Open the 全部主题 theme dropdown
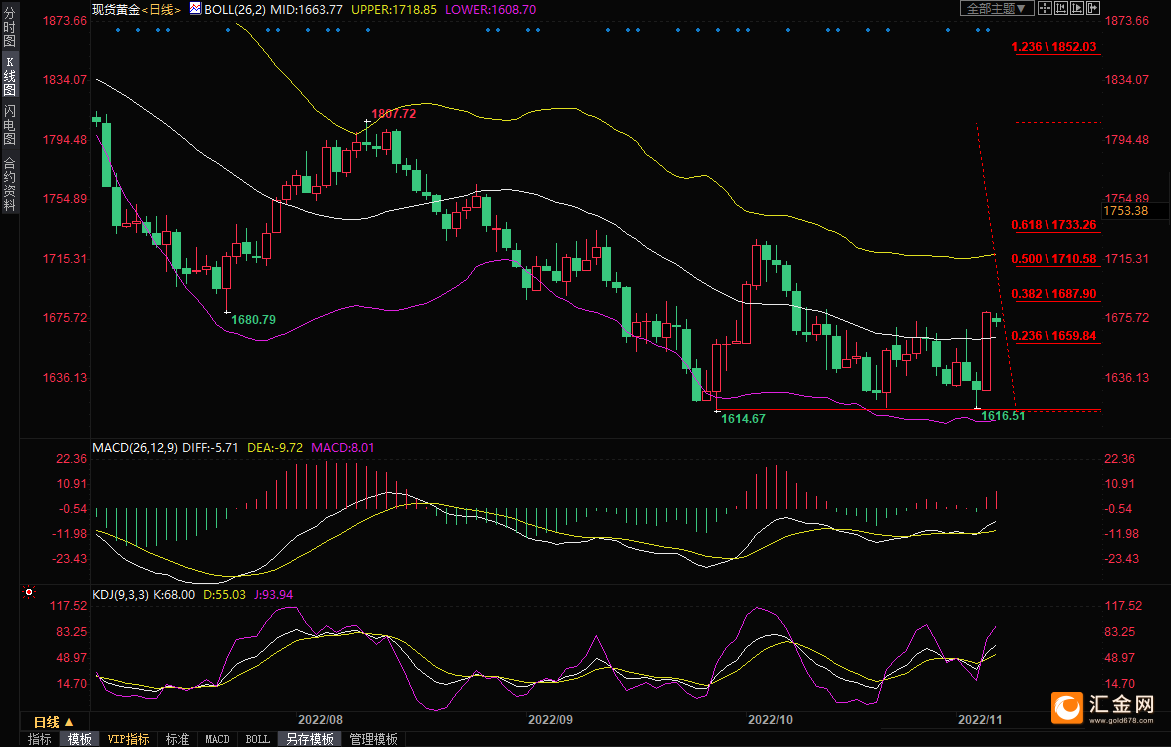 pos(997,8)
